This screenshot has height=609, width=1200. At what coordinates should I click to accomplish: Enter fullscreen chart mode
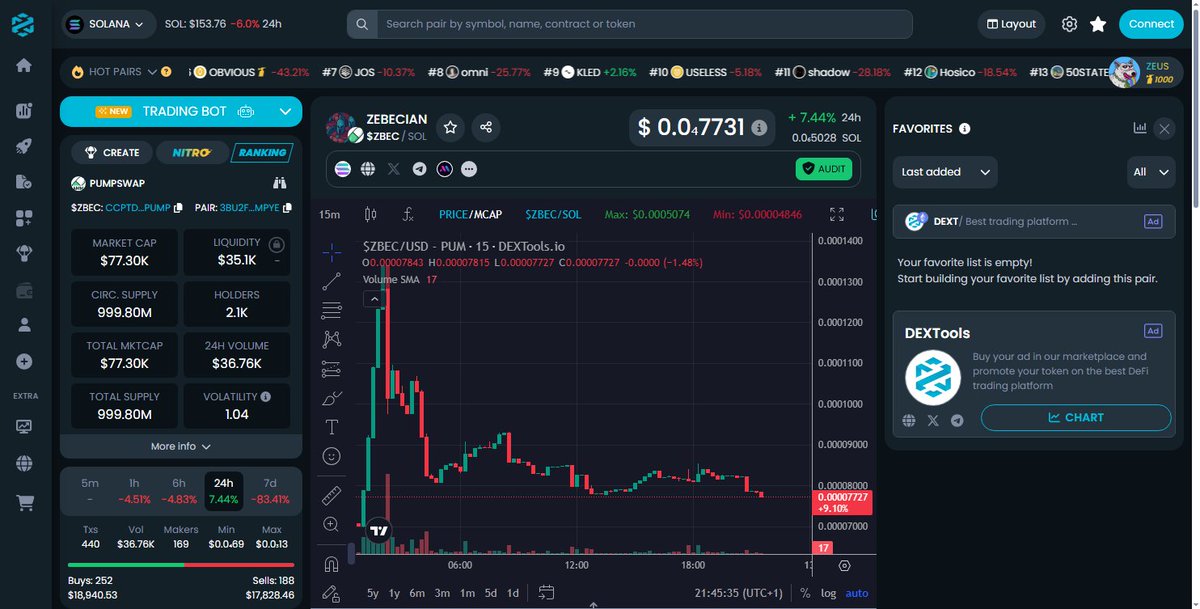(837, 214)
